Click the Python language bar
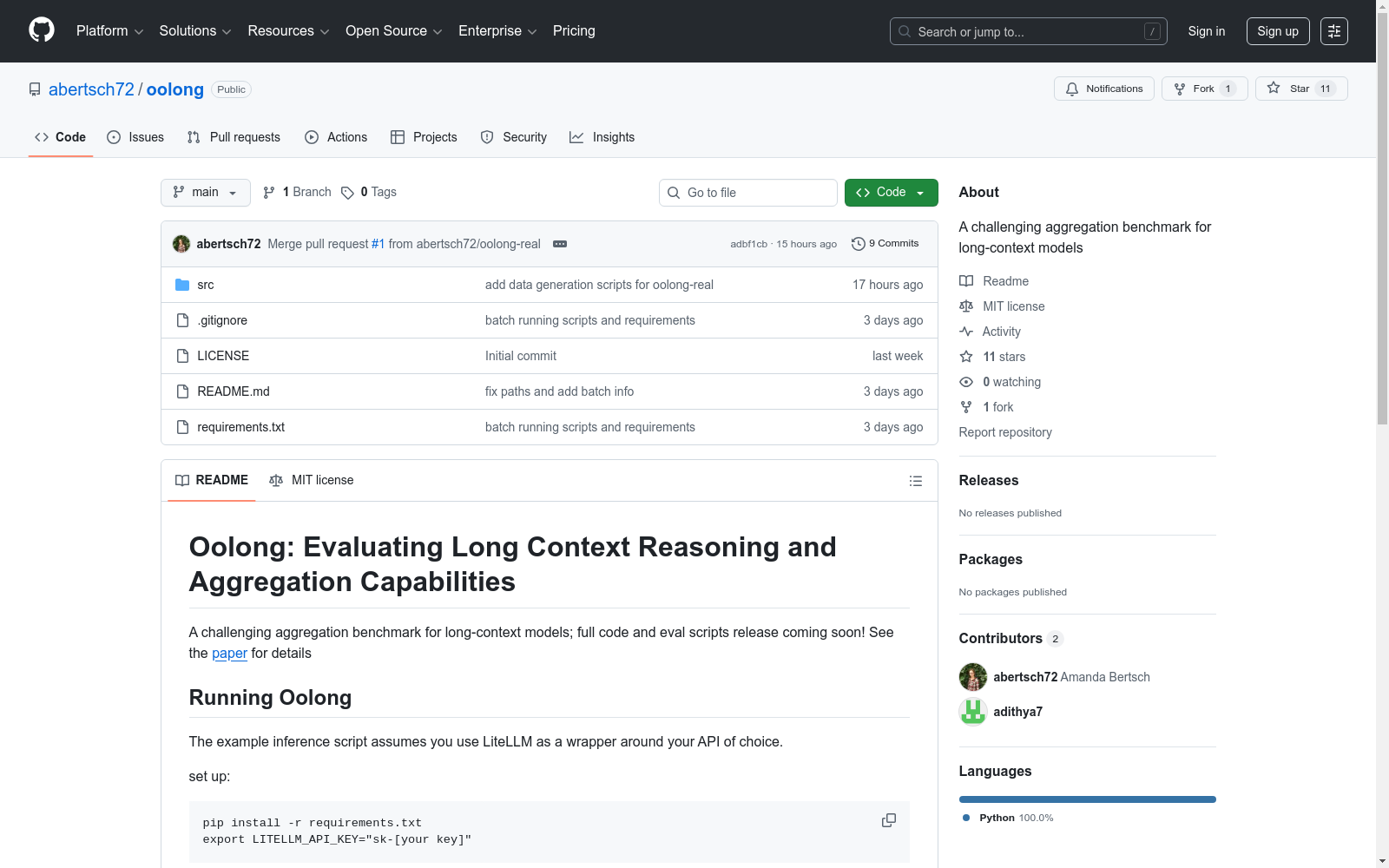 point(1088,799)
